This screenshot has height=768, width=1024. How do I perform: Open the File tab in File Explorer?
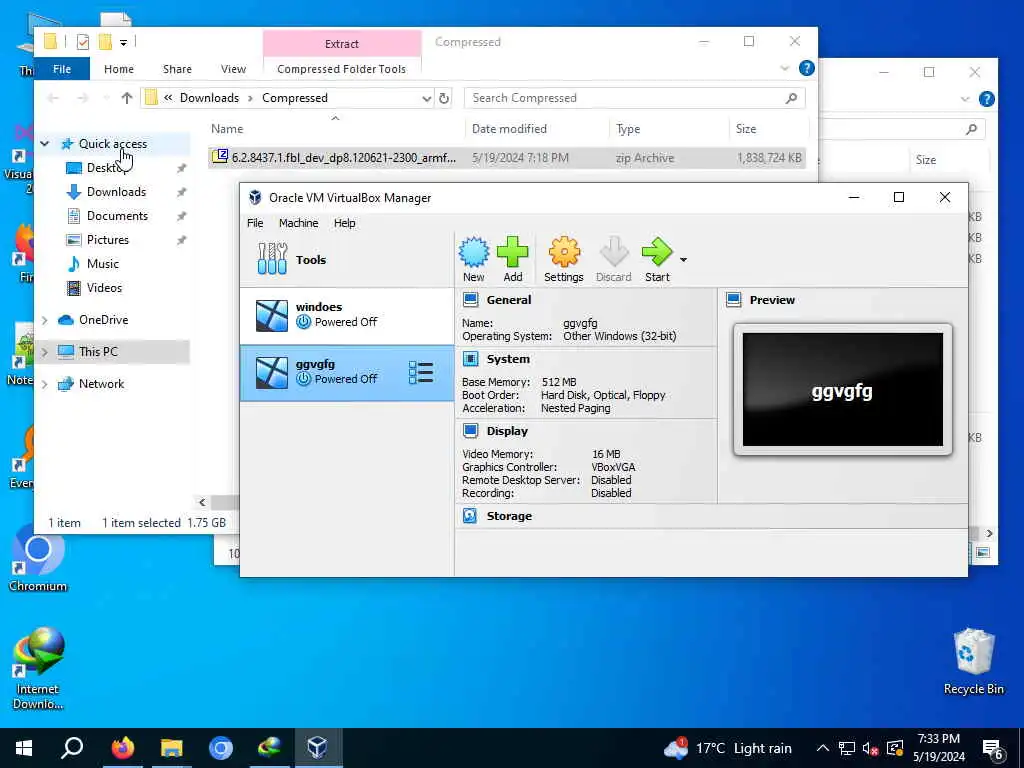(x=62, y=69)
